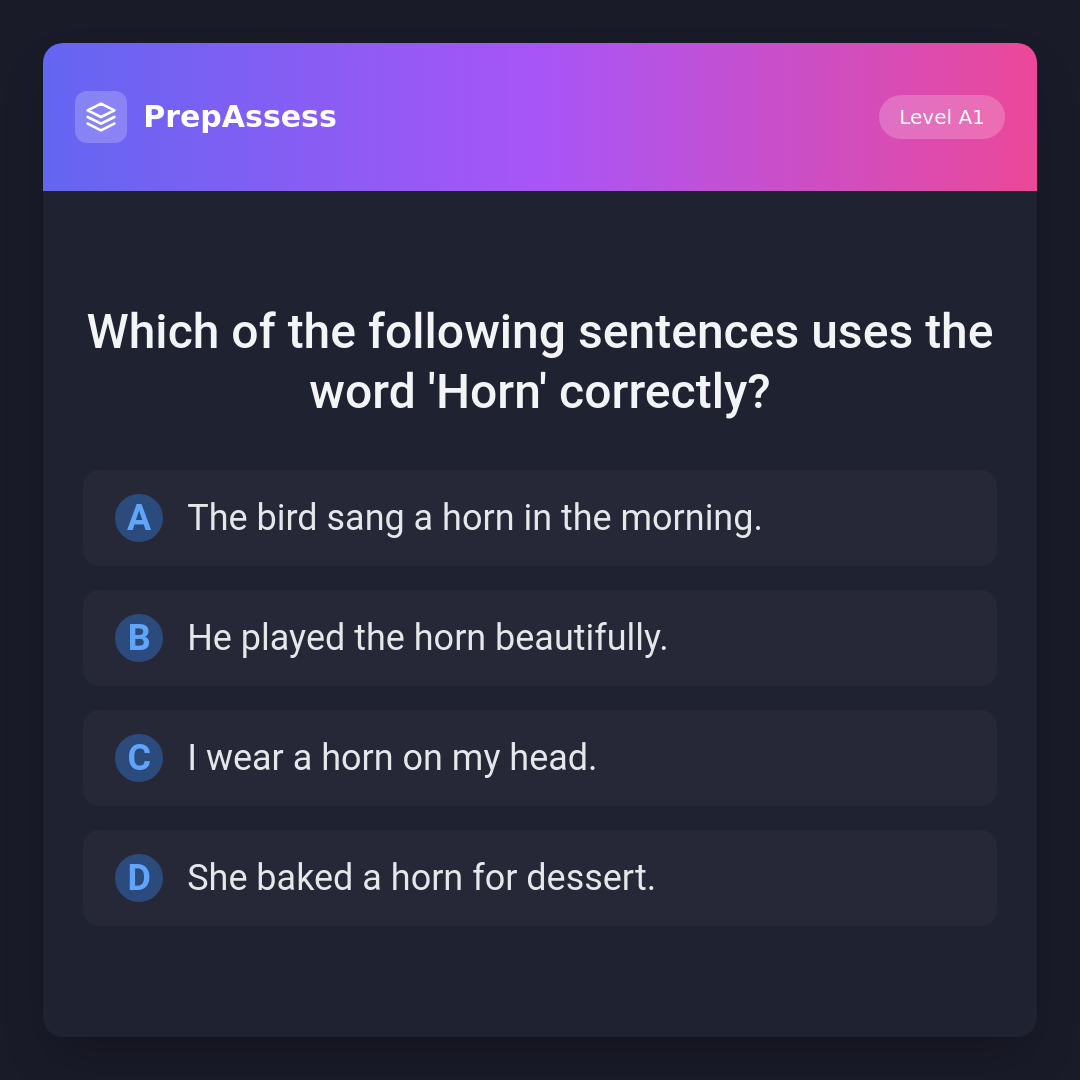This screenshot has height=1080, width=1080.
Task: Click the circular letter C badge
Action: [139, 758]
